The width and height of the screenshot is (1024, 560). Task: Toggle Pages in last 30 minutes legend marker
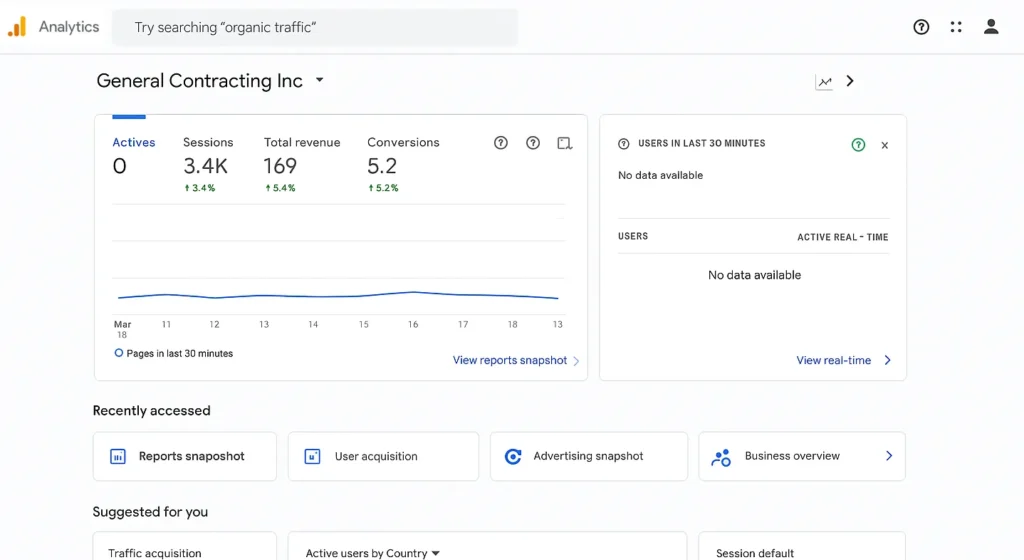click(x=118, y=353)
